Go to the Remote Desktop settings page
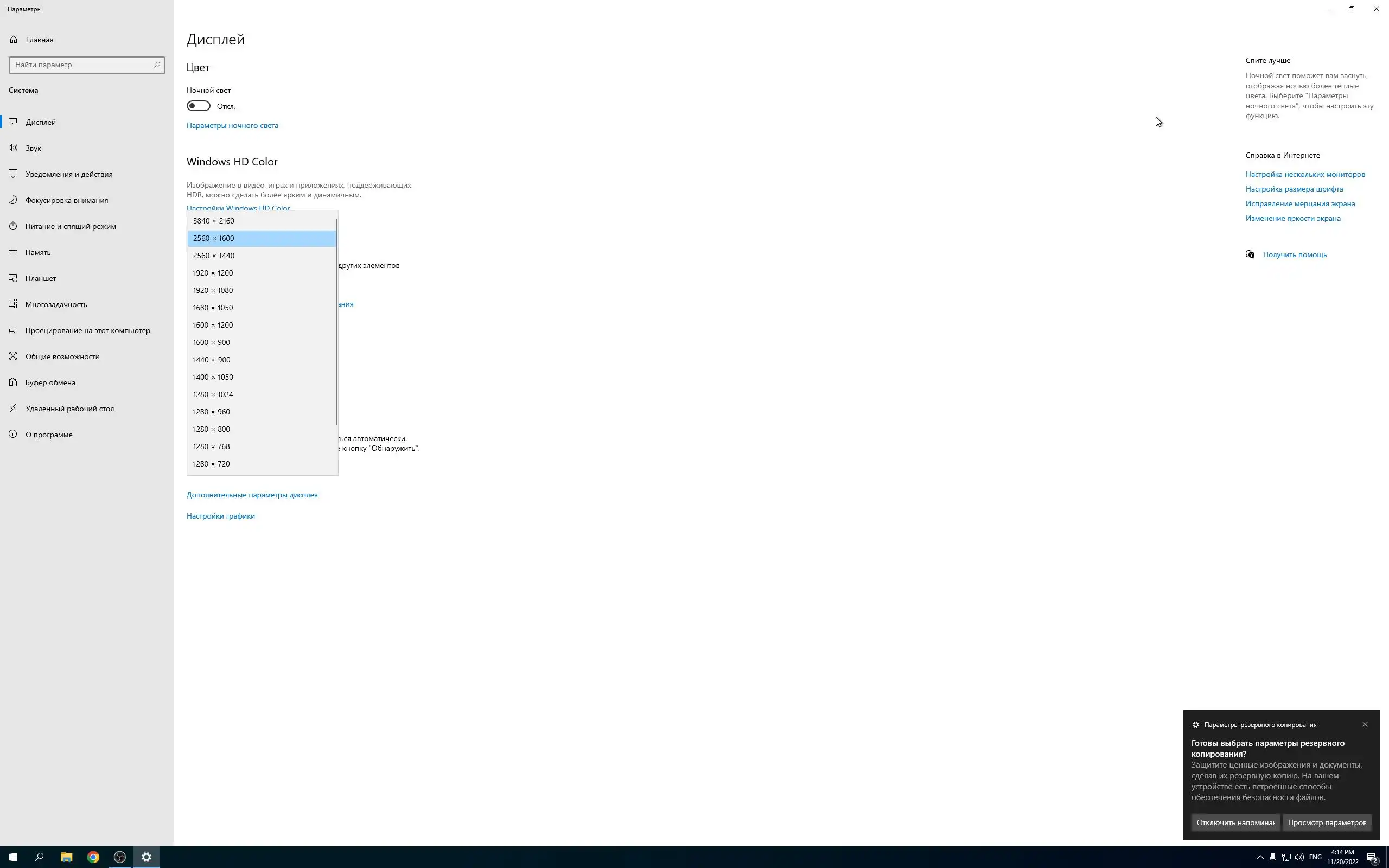This screenshot has height=868, width=1389. point(69,409)
